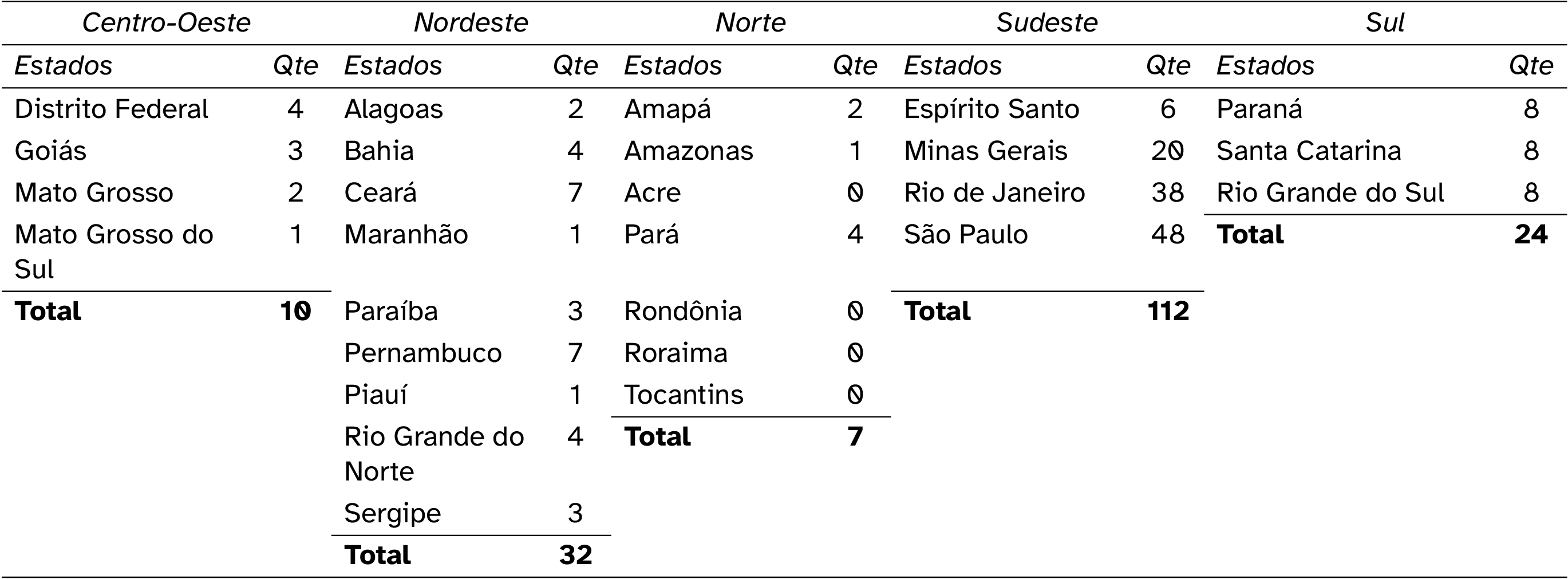
Task: Click the Sudeste total value 112
Action: tap(1168, 312)
